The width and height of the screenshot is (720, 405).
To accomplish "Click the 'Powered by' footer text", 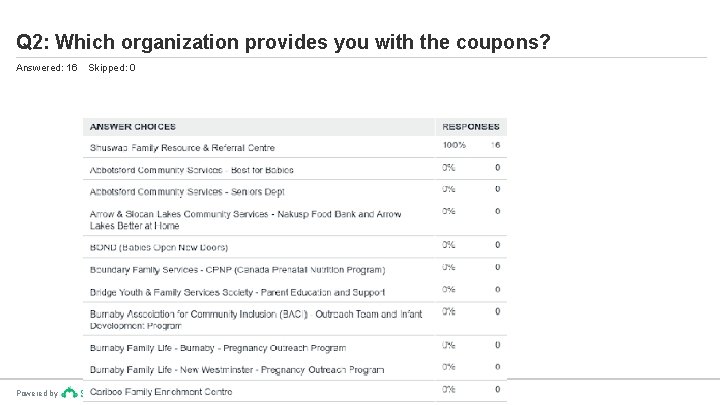I will pyautogui.click(x=37, y=394).
